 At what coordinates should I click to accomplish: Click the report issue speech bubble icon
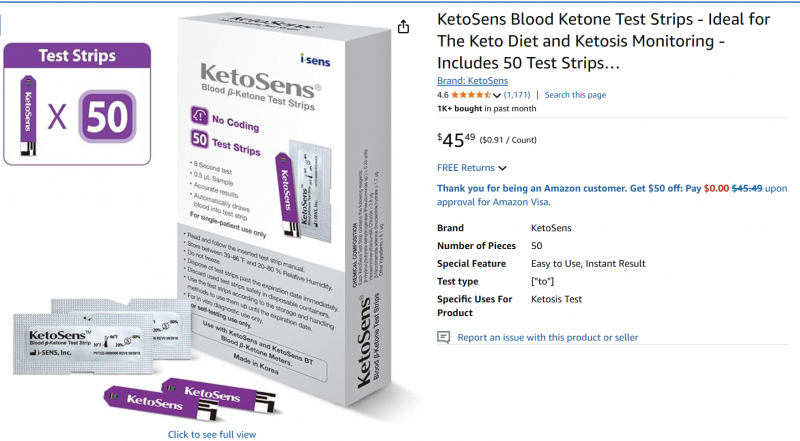[443, 337]
